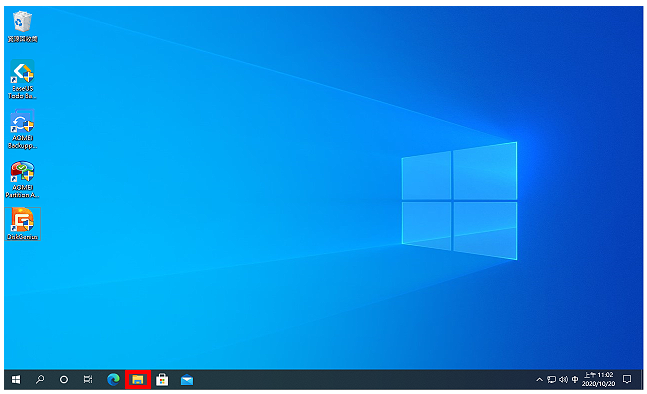The image size is (647, 394).
Task: Open the volume speaker tray icon
Action: (563, 380)
